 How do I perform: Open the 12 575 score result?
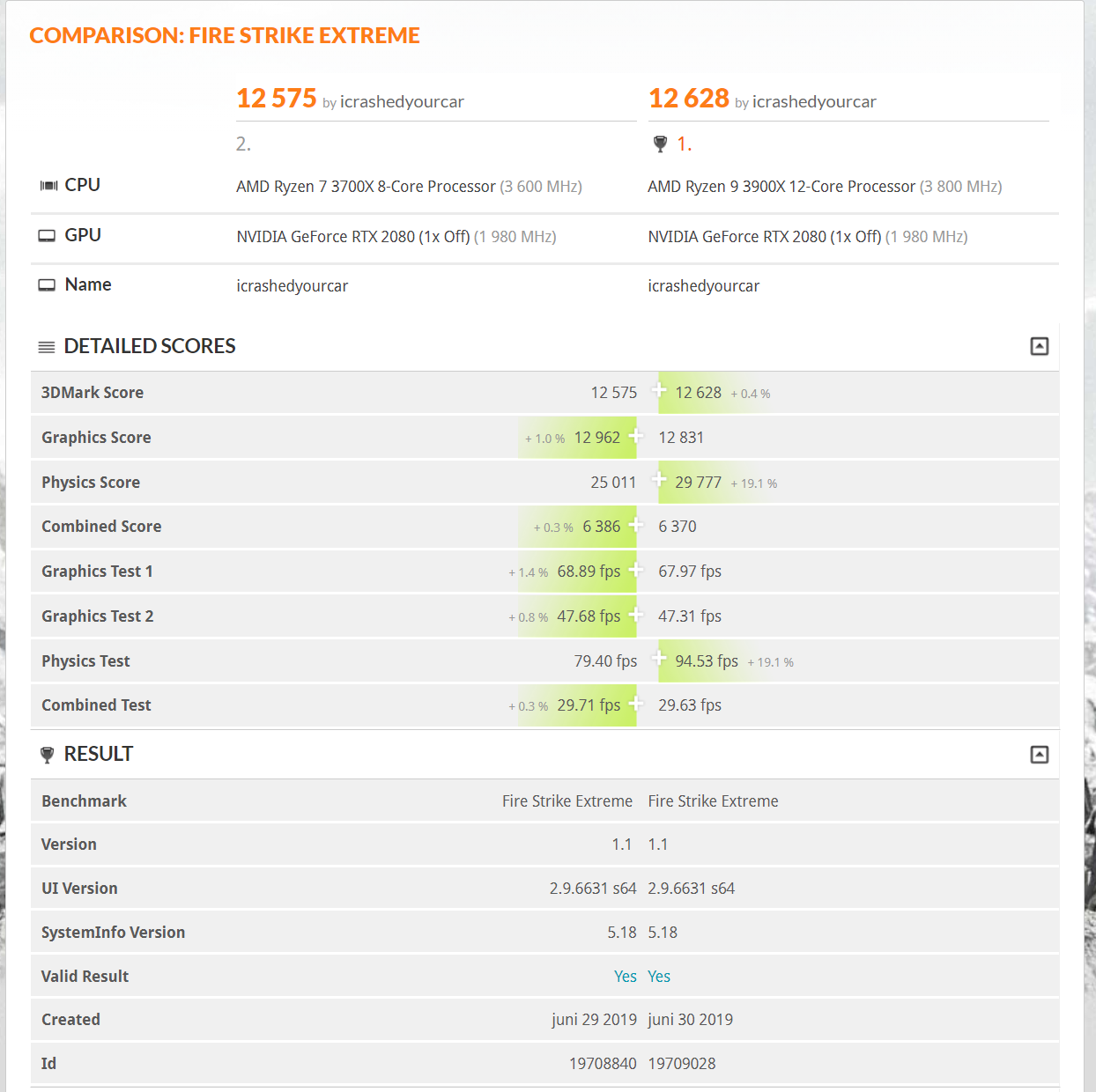[277, 98]
